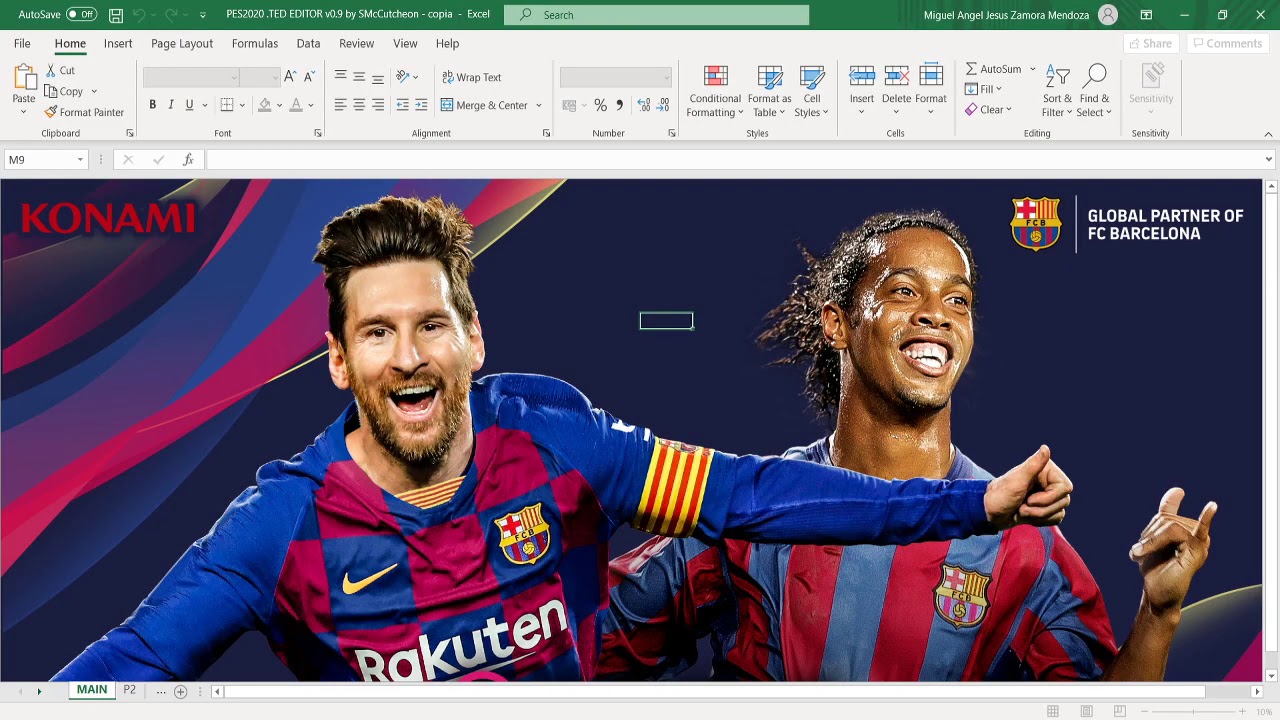1280x720 pixels.
Task: Toggle left text alignment
Action: 340,105
